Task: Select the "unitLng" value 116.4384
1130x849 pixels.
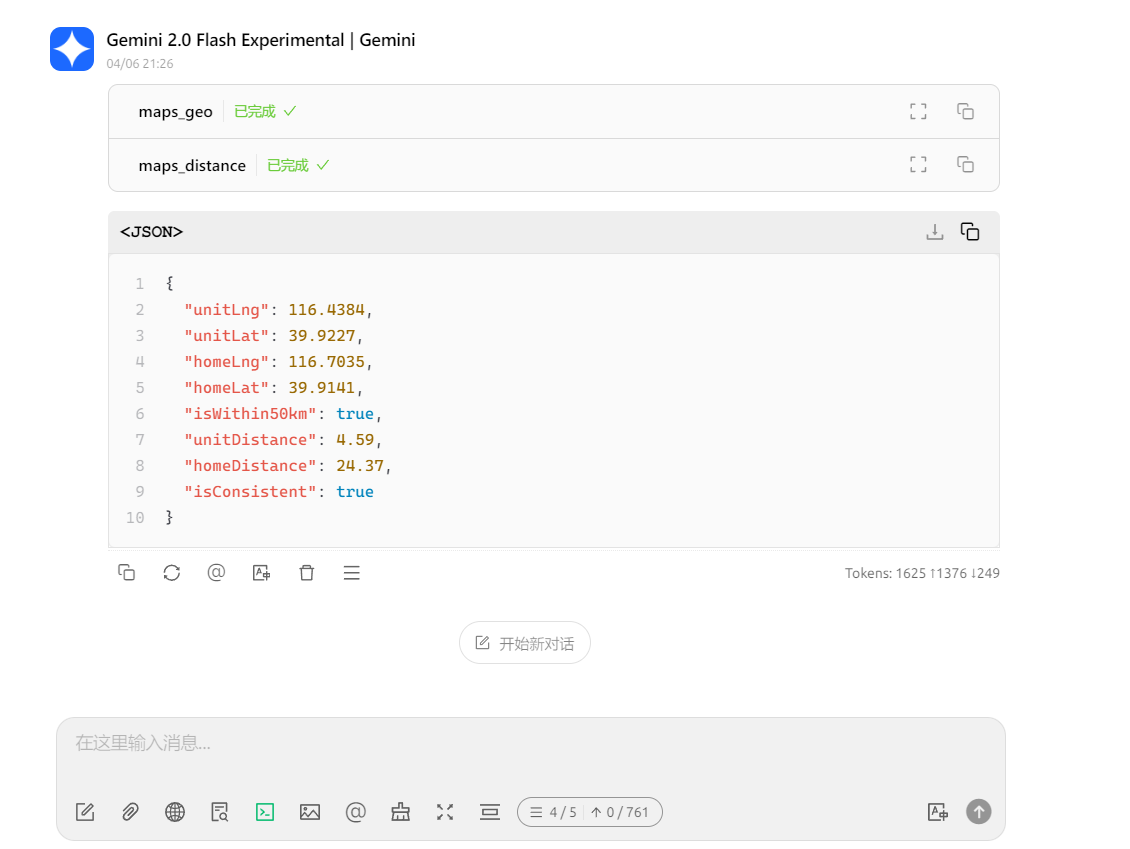Action: [326, 310]
